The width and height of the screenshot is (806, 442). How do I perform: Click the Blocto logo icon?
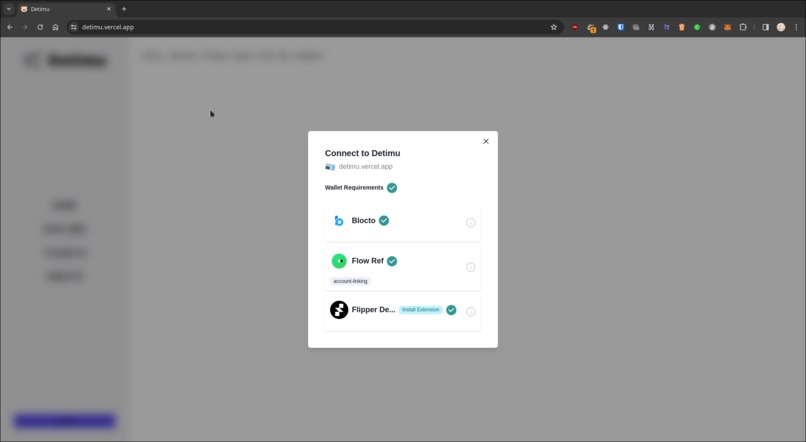(x=339, y=220)
